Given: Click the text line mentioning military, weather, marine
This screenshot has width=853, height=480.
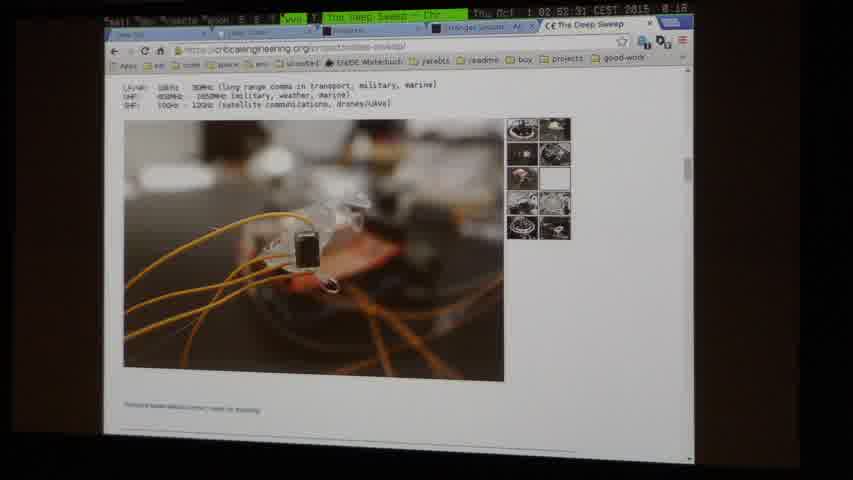Looking at the screenshot, I should 237,96.
